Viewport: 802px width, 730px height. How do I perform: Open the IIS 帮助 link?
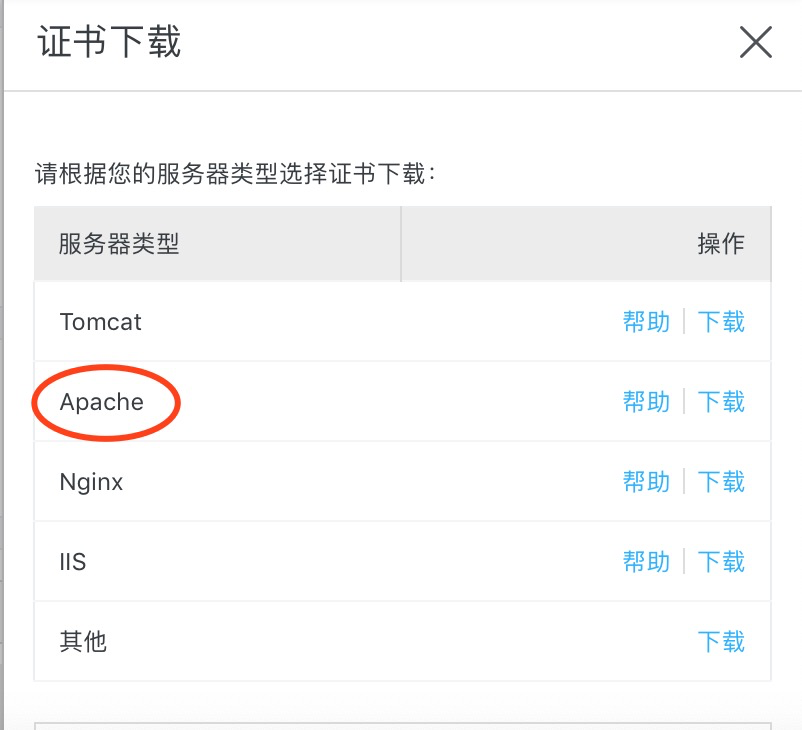pyautogui.click(x=646, y=562)
